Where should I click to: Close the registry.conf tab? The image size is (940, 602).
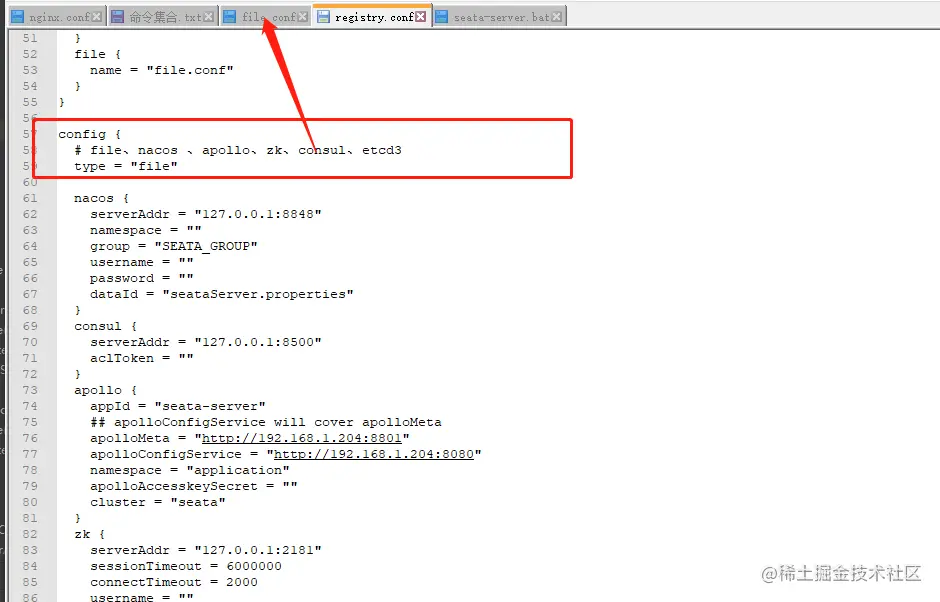pyautogui.click(x=421, y=17)
